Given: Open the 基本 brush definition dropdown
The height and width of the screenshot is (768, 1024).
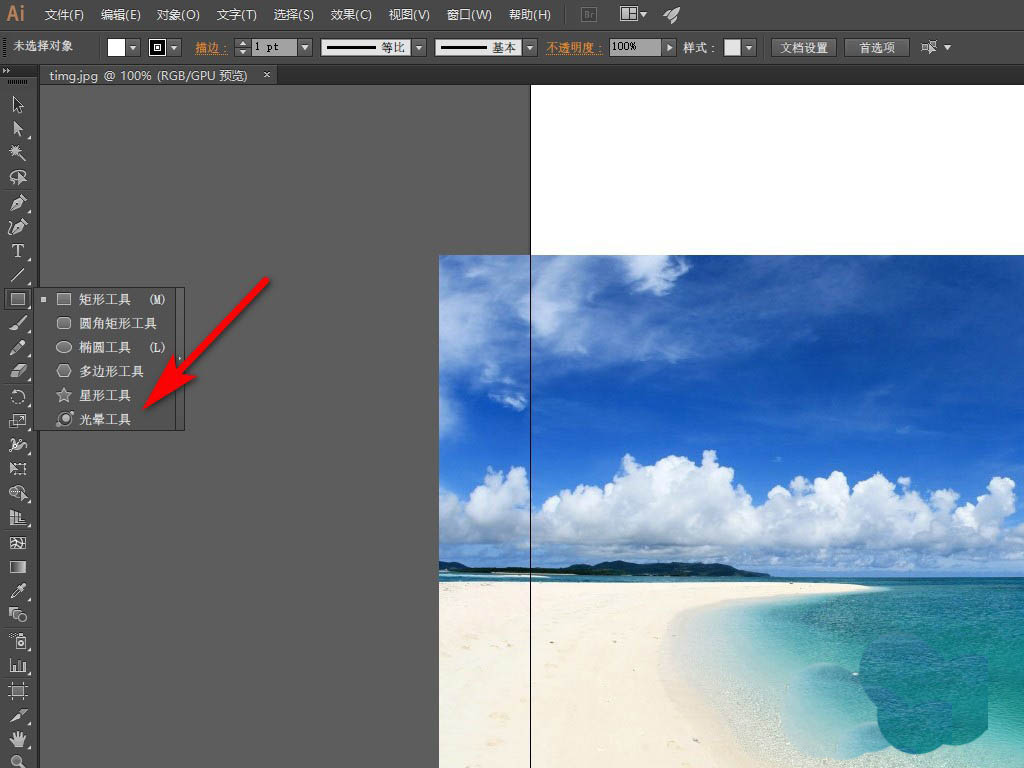Looking at the screenshot, I should (x=530, y=47).
